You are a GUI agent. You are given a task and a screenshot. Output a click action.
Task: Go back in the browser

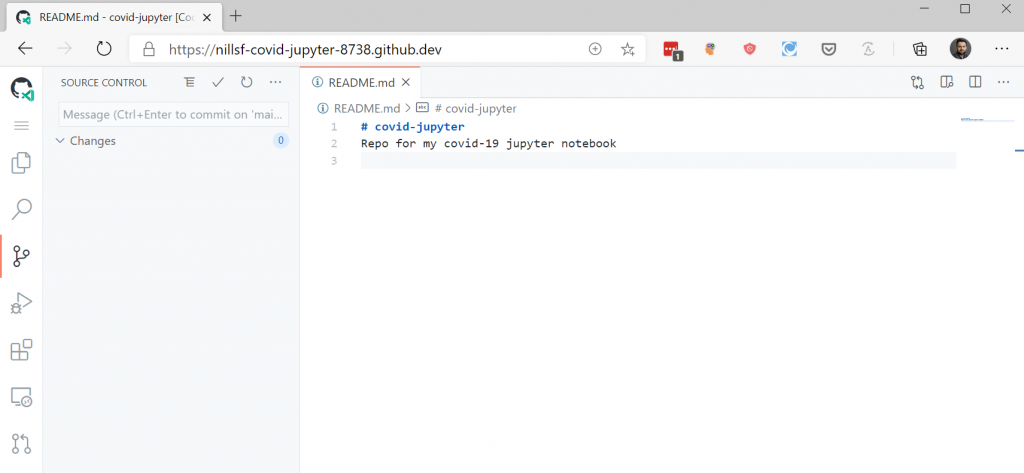pos(25,49)
